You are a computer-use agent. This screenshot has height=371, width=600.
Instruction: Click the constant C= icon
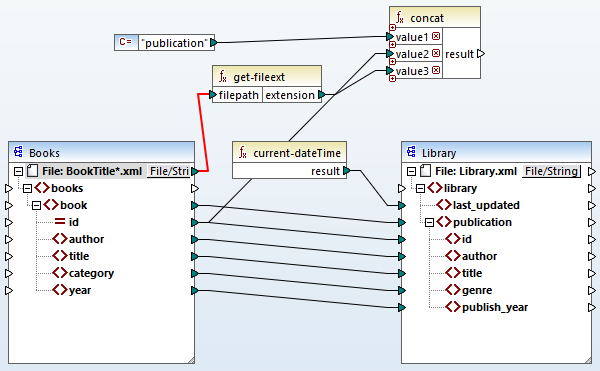click(x=126, y=42)
